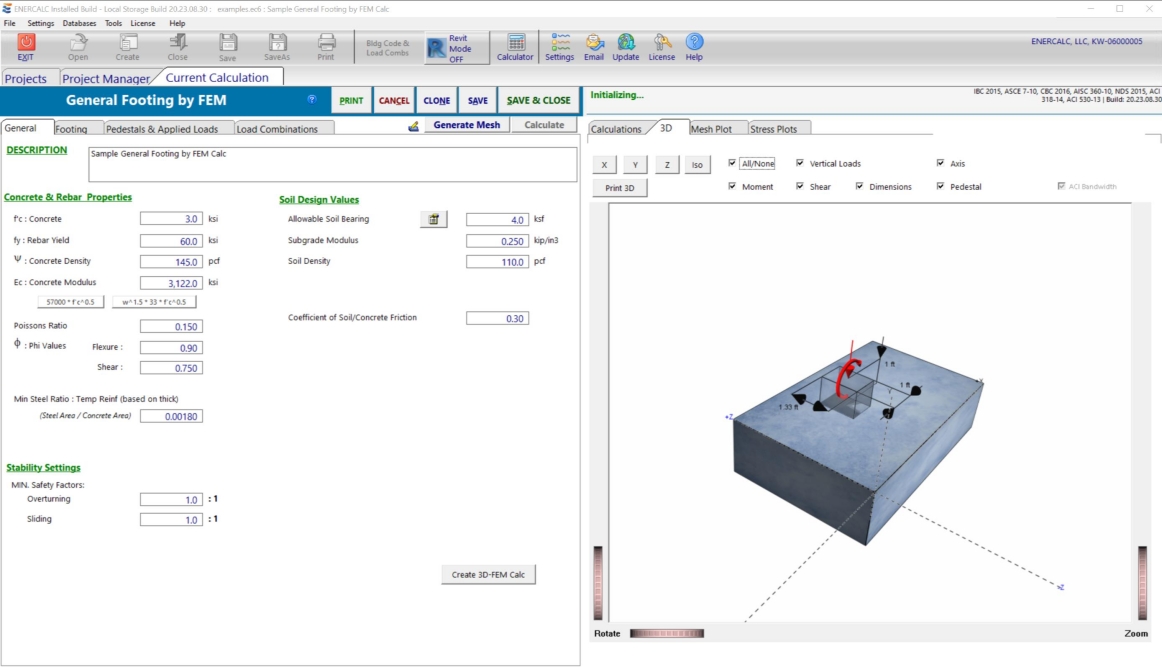Click blue help icon beside footing title
1162x667 pixels.
pos(312,100)
